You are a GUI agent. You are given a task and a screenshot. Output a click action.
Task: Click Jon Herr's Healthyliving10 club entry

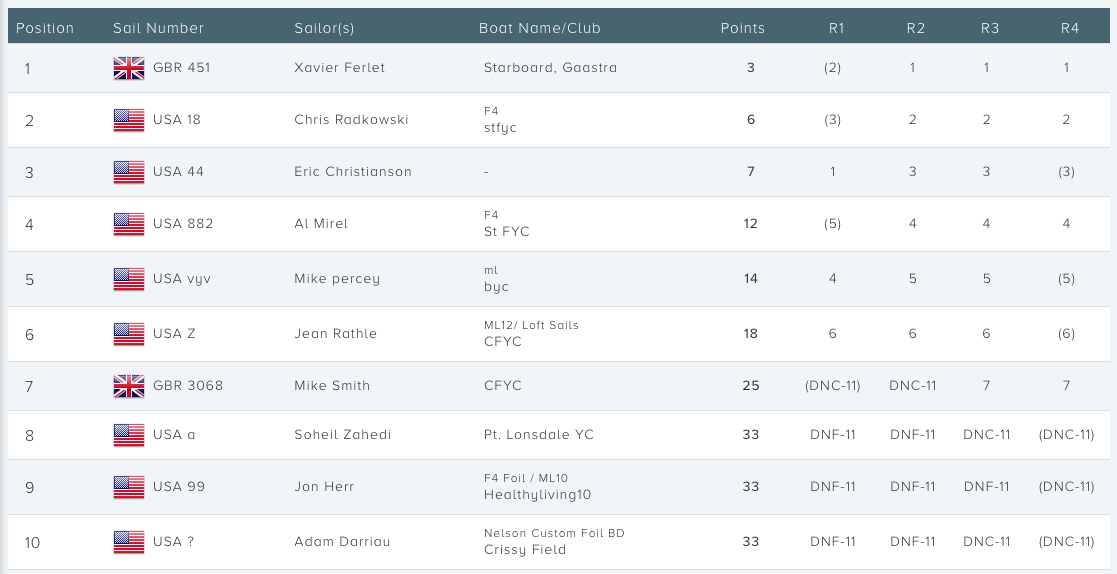pyautogui.click(x=537, y=495)
